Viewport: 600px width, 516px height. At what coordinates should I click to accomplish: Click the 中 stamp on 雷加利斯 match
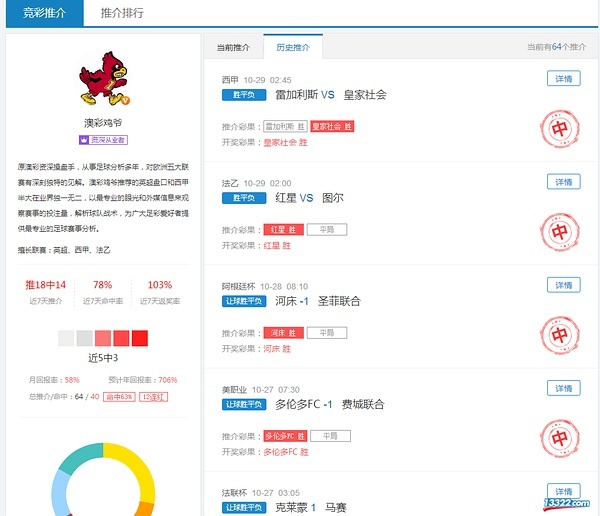click(559, 129)
